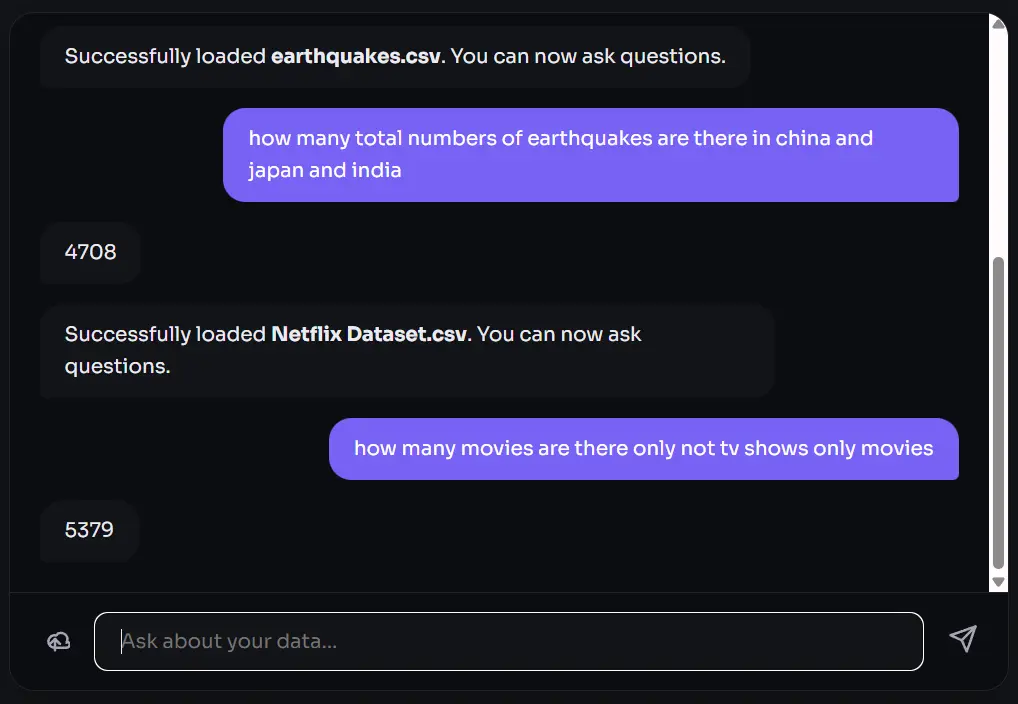Viewport: 1018px width, 704px height.
Task: Click the bold 'earthquakes.csv' filename
Action: click(357, 56)
